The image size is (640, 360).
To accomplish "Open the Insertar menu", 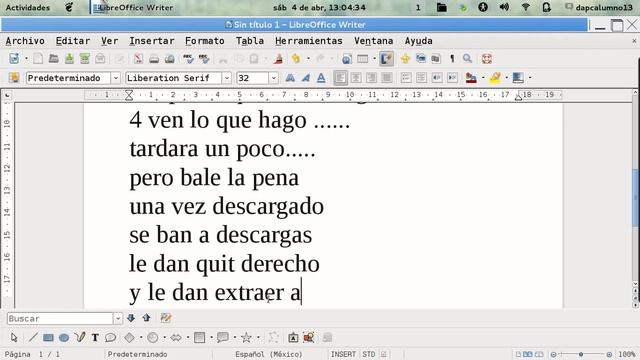I will tap(151, 41).
